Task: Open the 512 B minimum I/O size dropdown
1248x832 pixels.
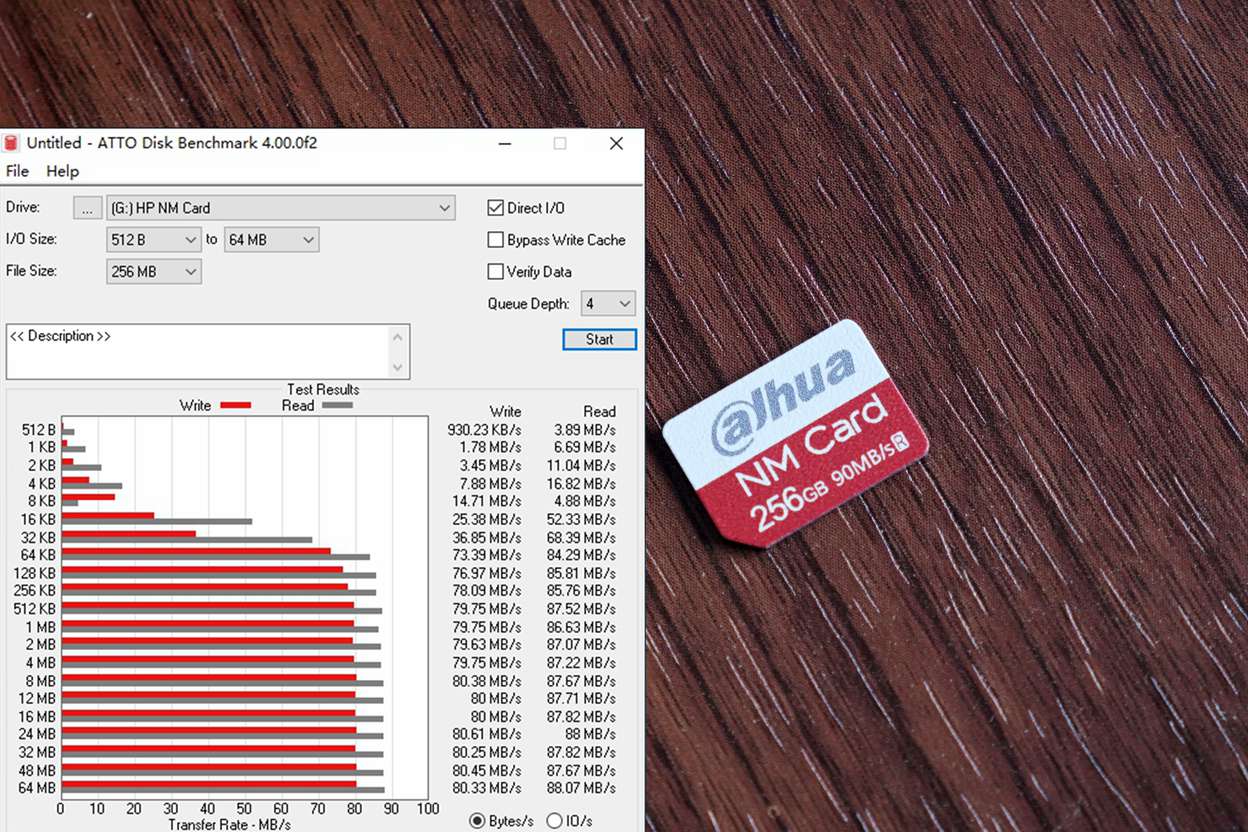Action: point(154,240)
